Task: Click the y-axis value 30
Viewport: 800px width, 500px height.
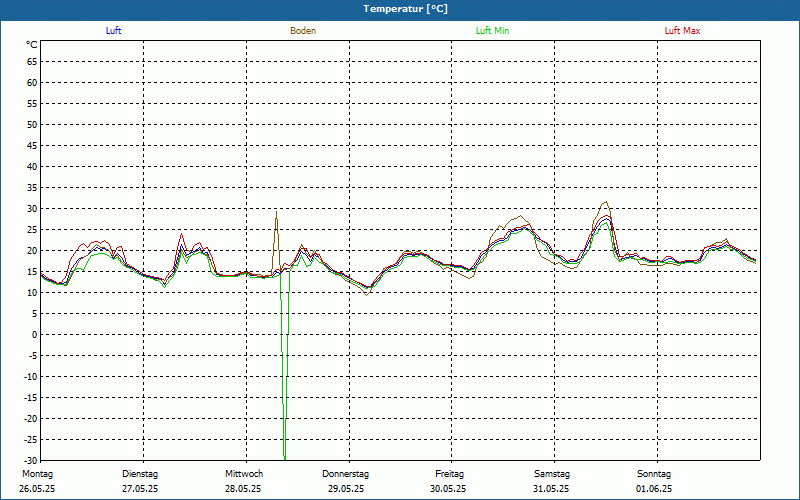Action: click(32, 209)
